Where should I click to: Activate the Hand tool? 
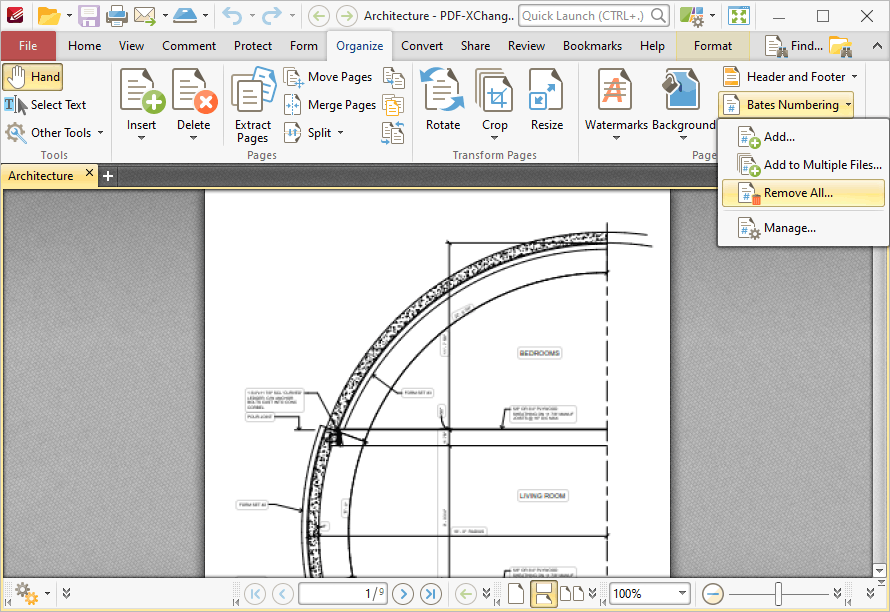pos(33,77)
